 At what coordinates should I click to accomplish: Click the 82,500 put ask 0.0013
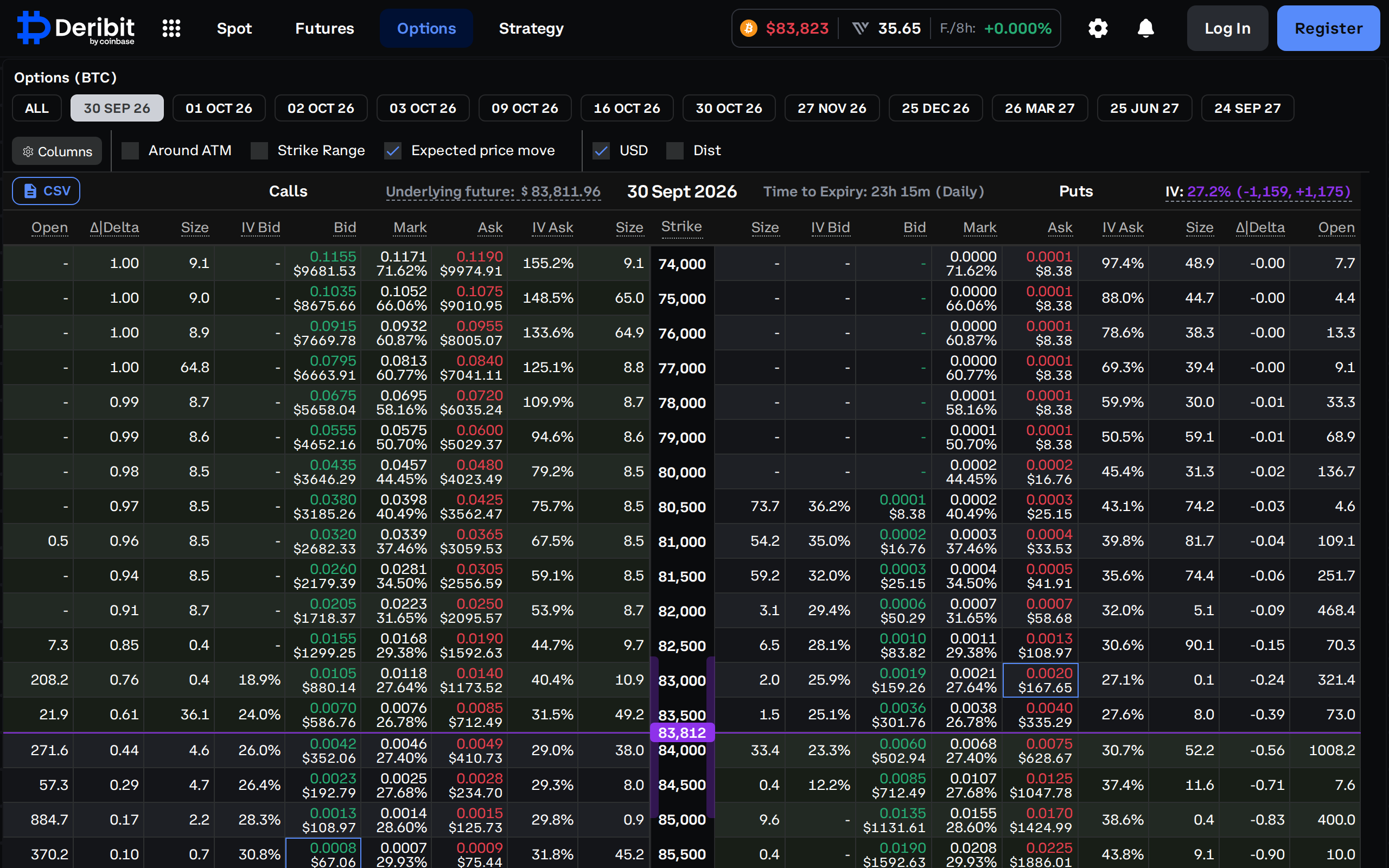[x=1049, y=639]
